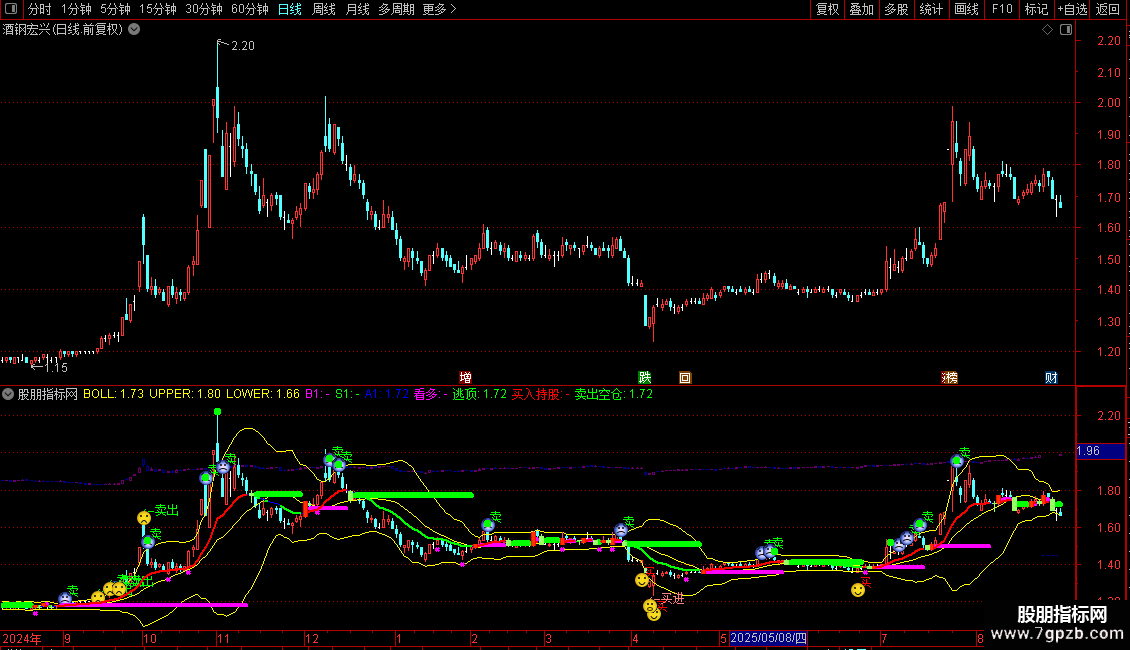
Task: Switch to the 周线 weekly tab
Action: point(324,9)
